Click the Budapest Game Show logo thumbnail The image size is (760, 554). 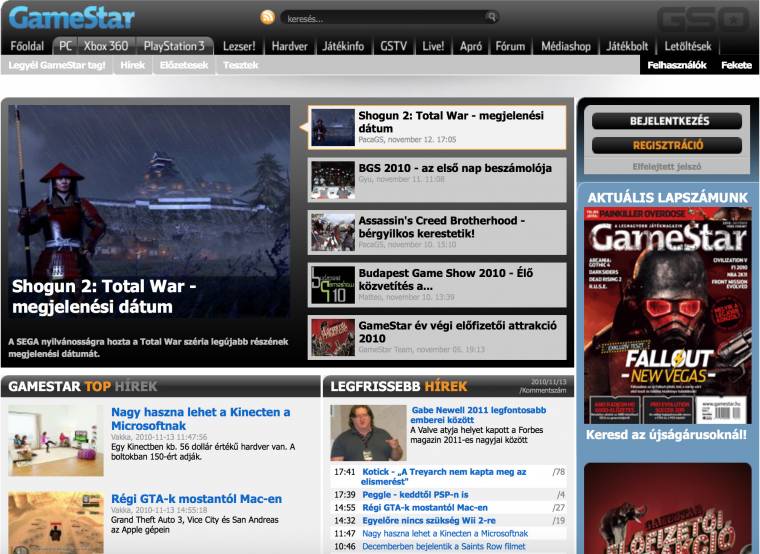tap(333, 285)
